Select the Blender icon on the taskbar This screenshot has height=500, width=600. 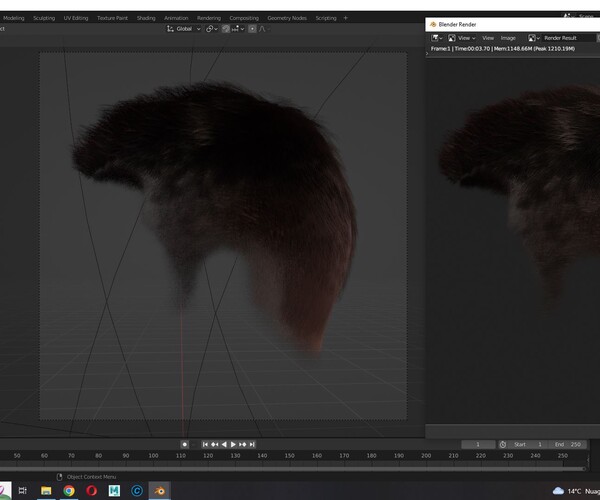(159, 490)
